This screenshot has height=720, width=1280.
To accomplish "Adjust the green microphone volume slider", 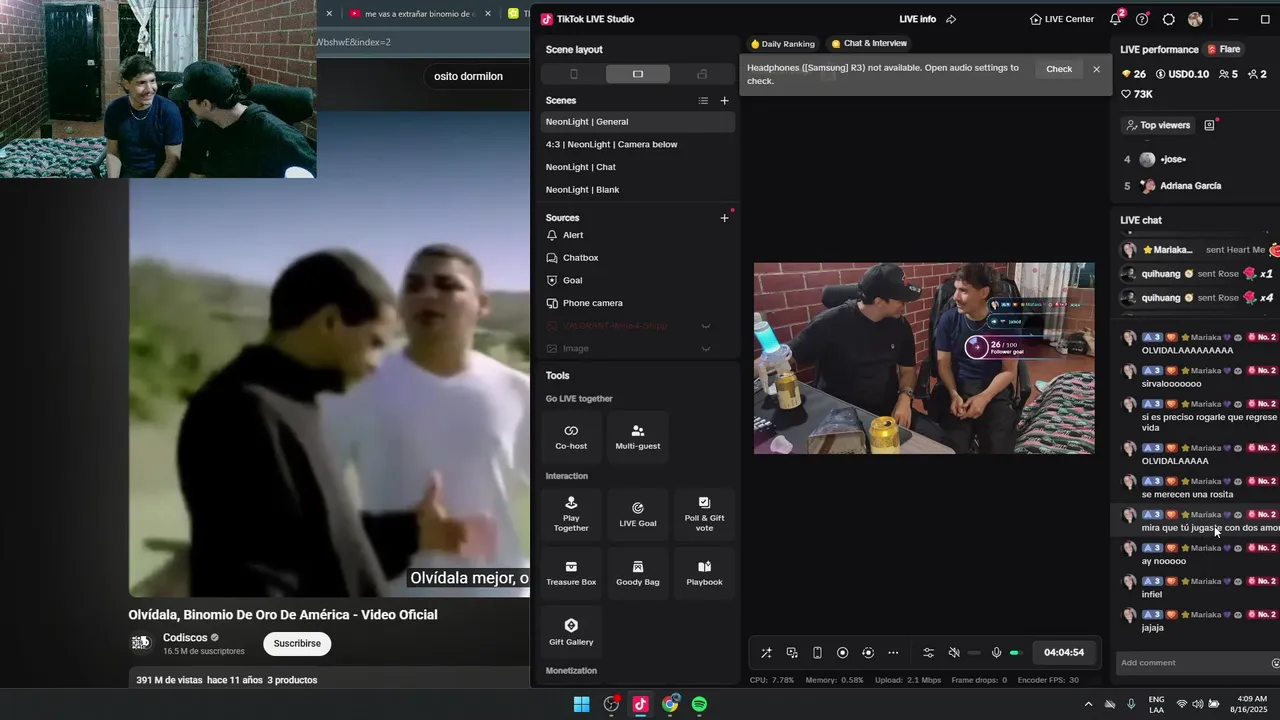I will 1015,653.
